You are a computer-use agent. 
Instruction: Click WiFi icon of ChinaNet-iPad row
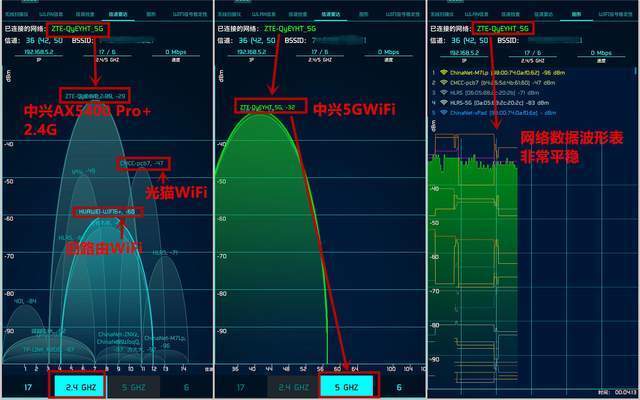tap(444, 113)
